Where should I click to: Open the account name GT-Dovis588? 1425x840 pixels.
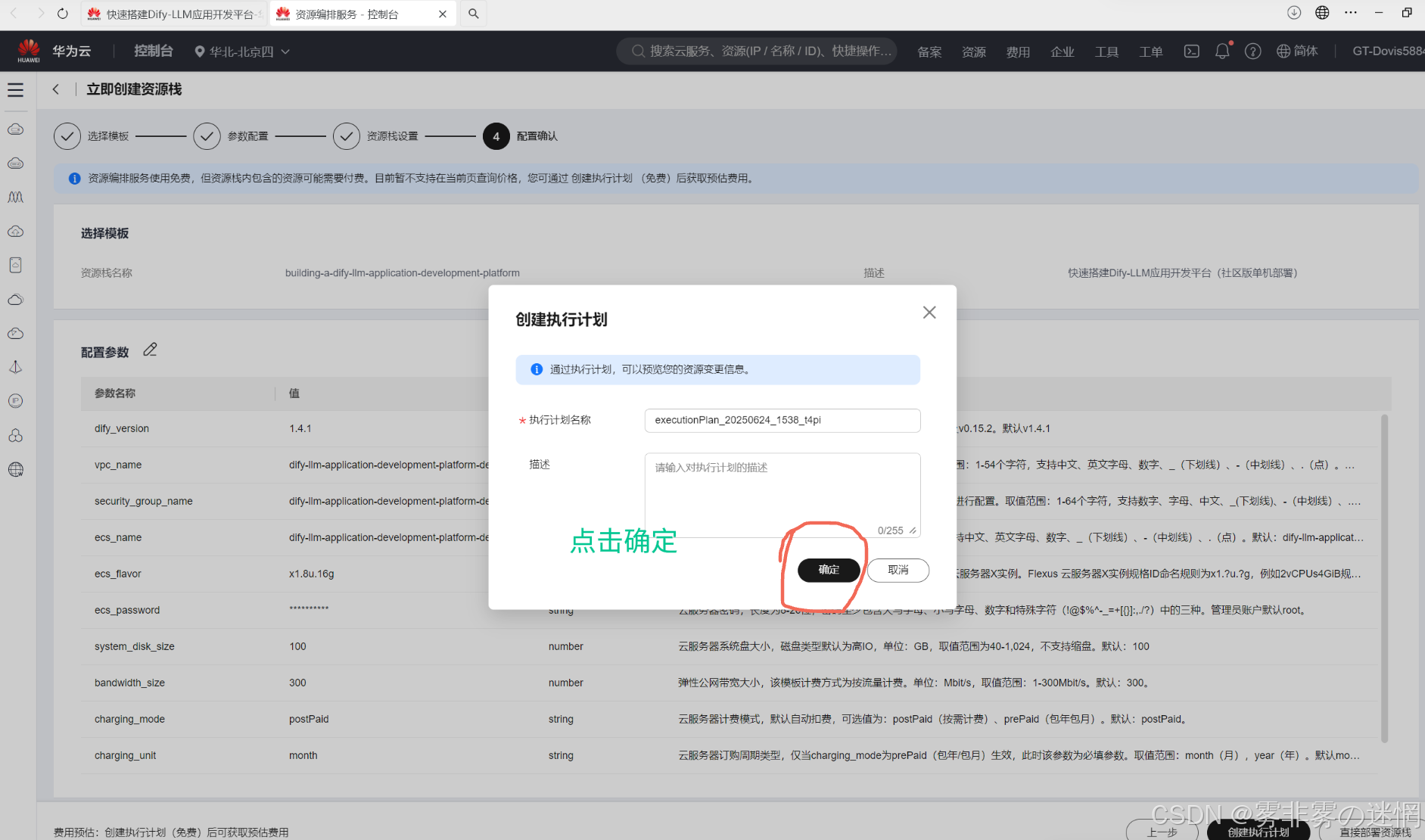[1387, 51]
